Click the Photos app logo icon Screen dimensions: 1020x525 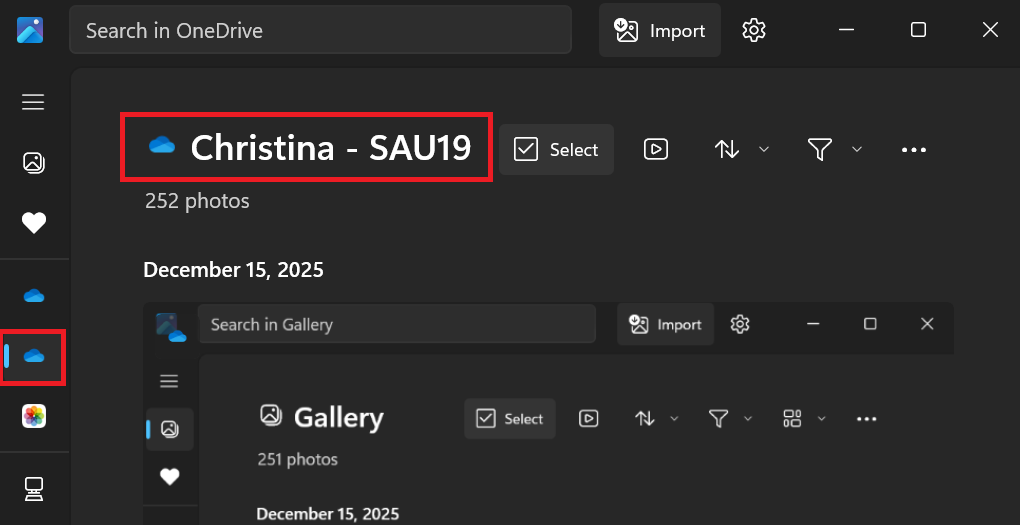29,30
